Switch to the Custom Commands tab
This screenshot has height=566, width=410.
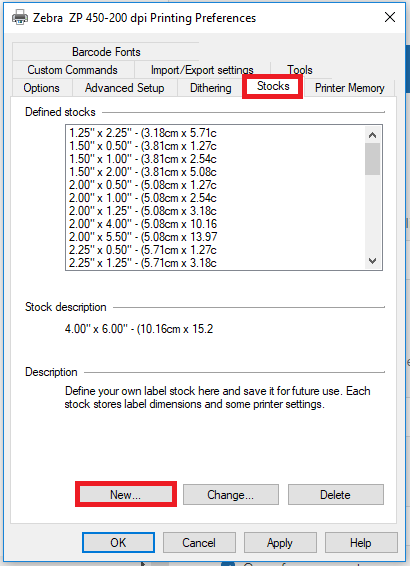point(73,70)
